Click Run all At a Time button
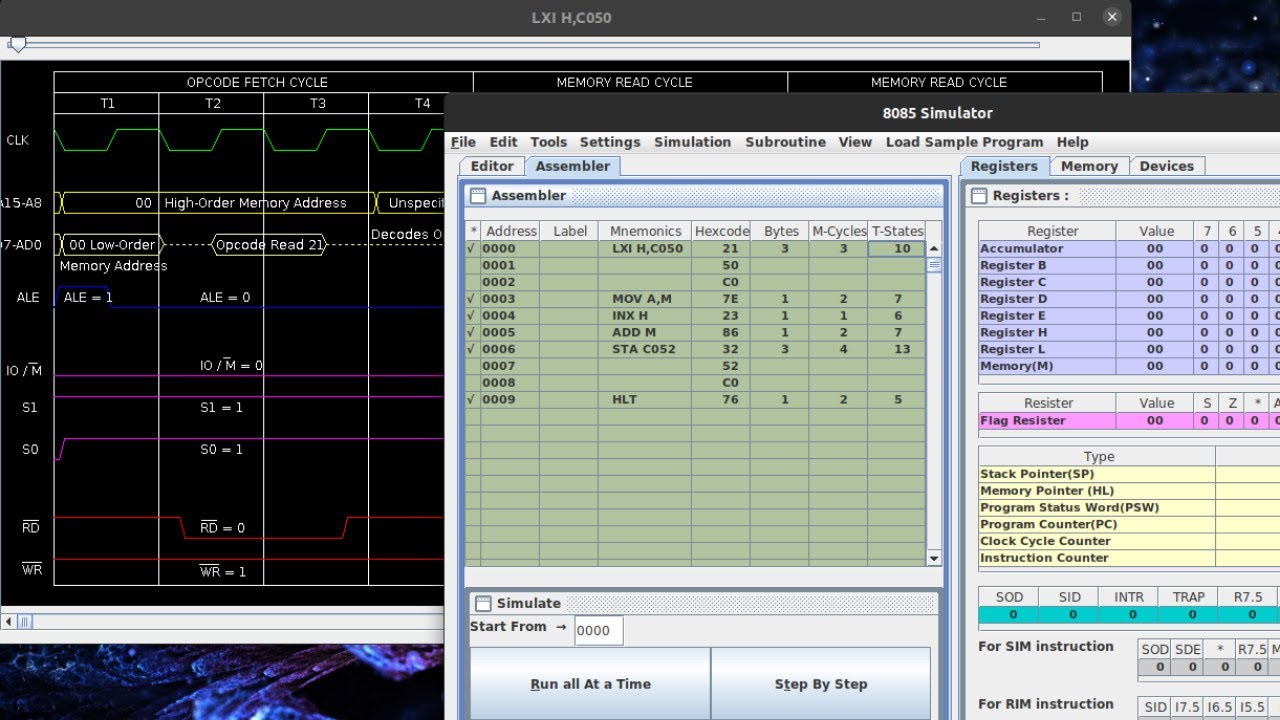The image size is (1280, 720). click(590, 684)
